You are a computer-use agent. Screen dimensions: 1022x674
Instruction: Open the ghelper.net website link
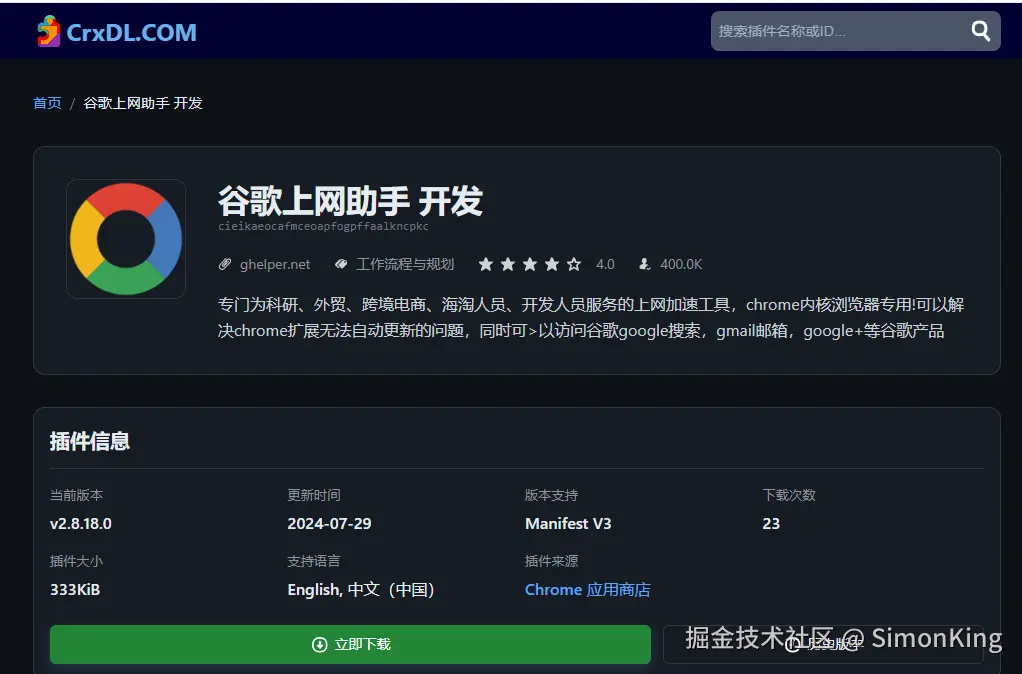275,264
